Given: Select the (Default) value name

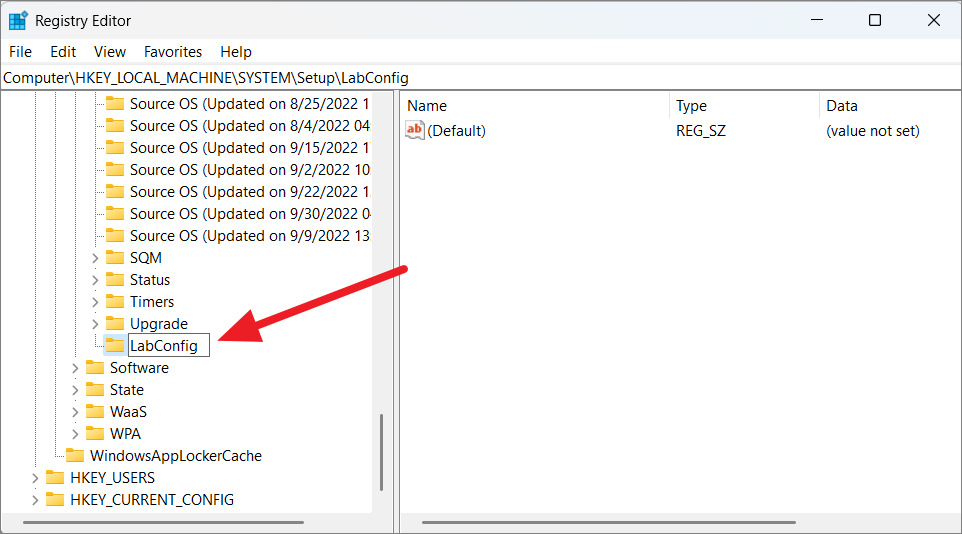Looking at the screenshot, I should pos(456,131).
